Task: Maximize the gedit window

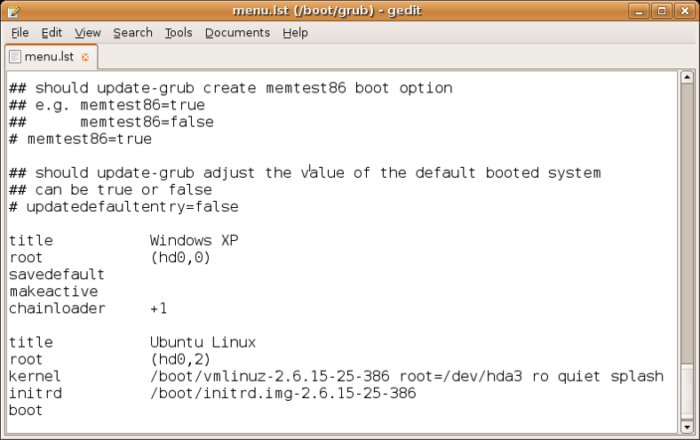Action: click(662, 11)
